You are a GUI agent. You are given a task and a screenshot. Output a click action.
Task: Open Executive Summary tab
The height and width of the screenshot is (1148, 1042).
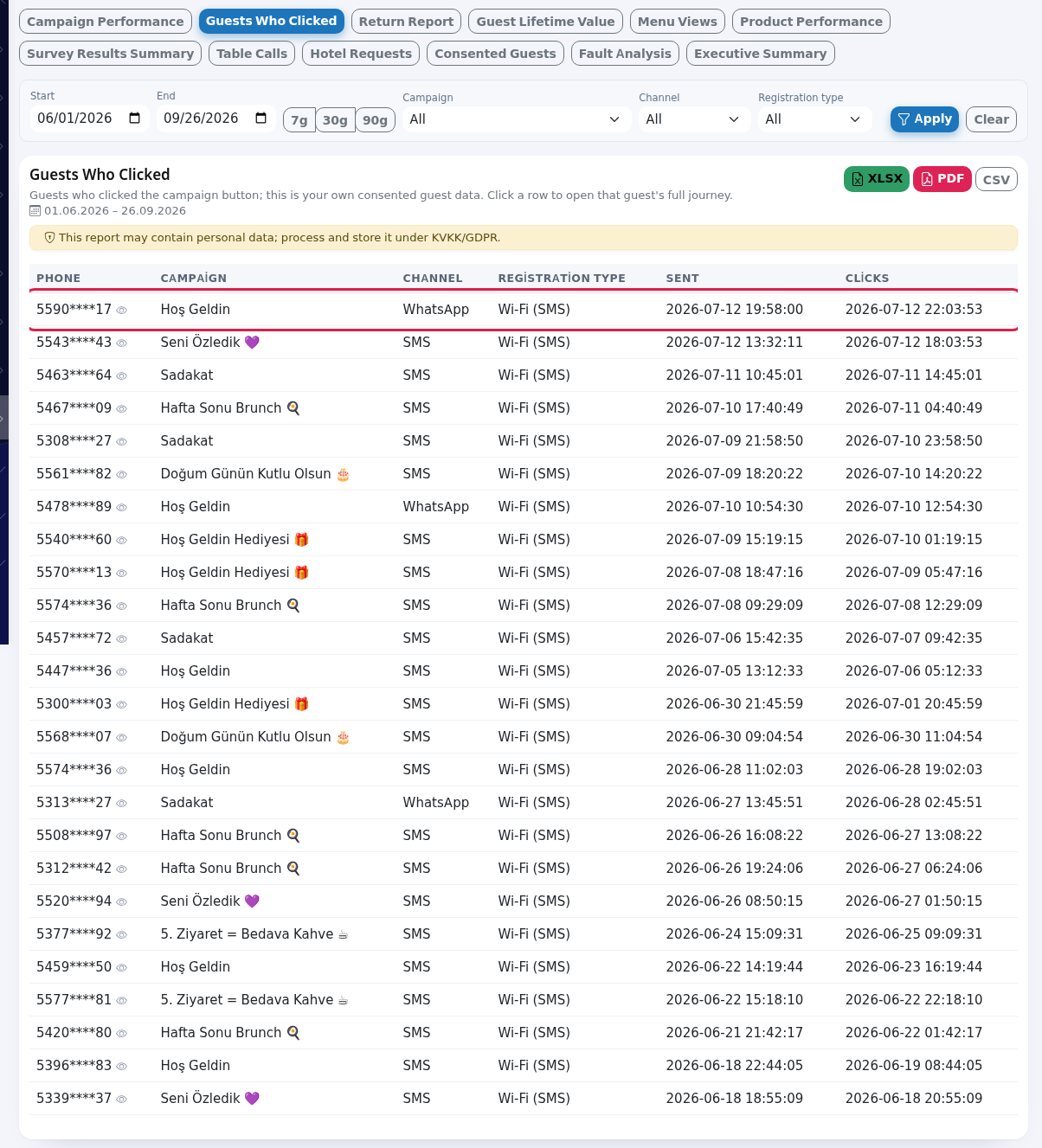point(760,54)
